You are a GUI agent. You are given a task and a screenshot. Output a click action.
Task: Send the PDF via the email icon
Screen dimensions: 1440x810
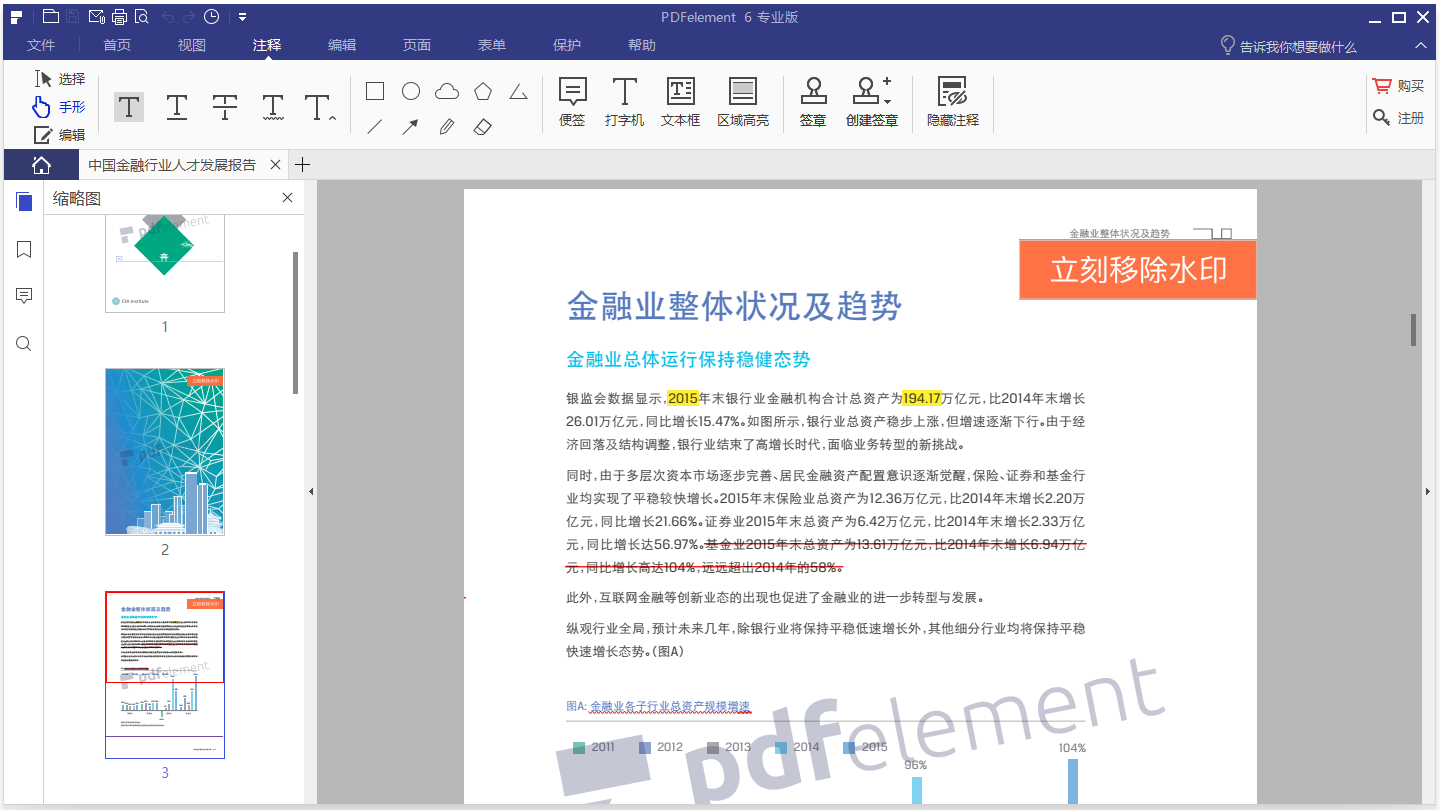pos(97,17)
